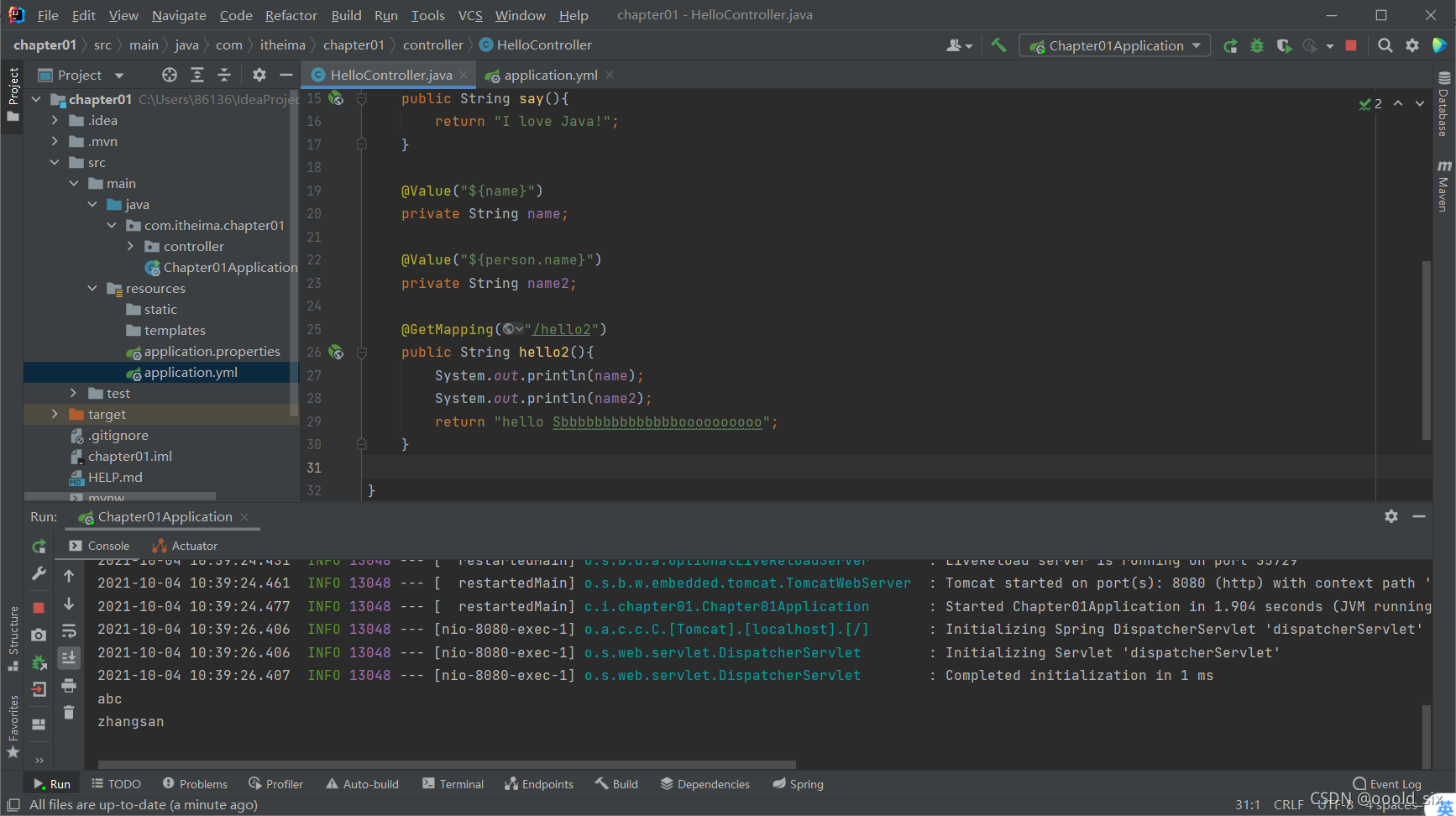
Task: Click the Debug bug icon in toolbar
Action: pos(1257,46)
